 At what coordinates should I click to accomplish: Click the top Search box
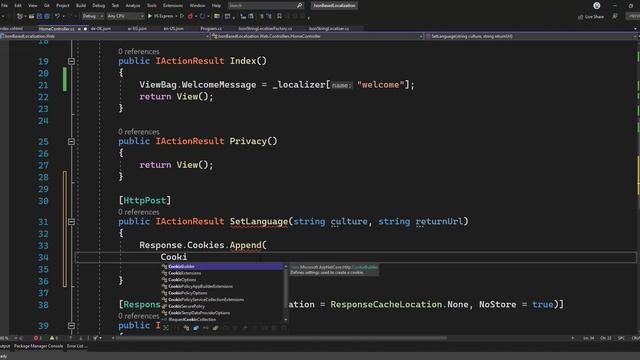[x=265, y=6]
